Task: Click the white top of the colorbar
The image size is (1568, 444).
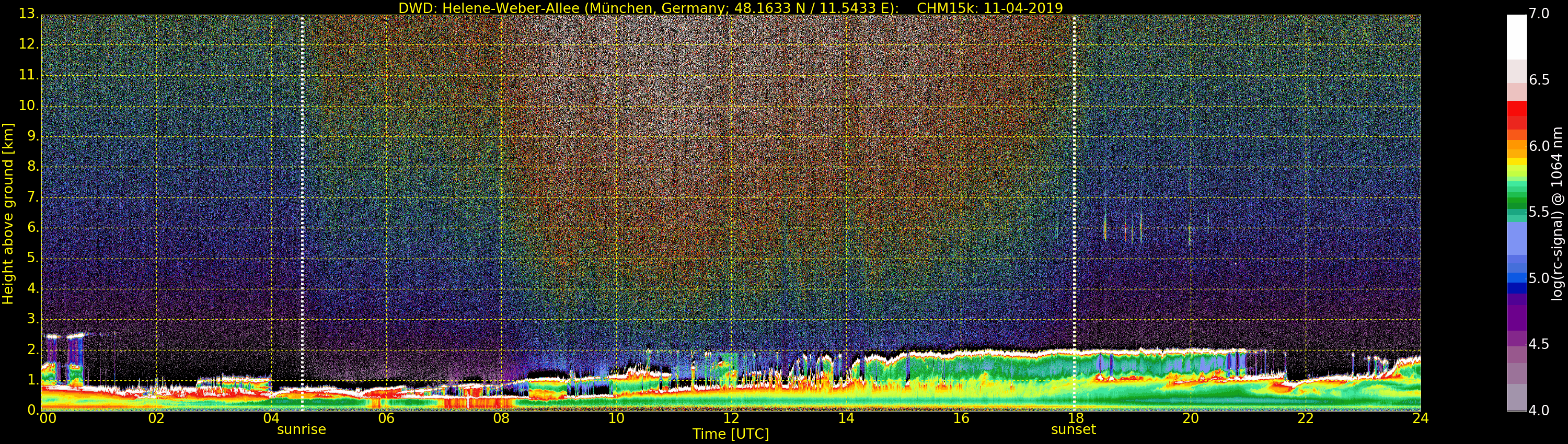Action: (1516, 37)
